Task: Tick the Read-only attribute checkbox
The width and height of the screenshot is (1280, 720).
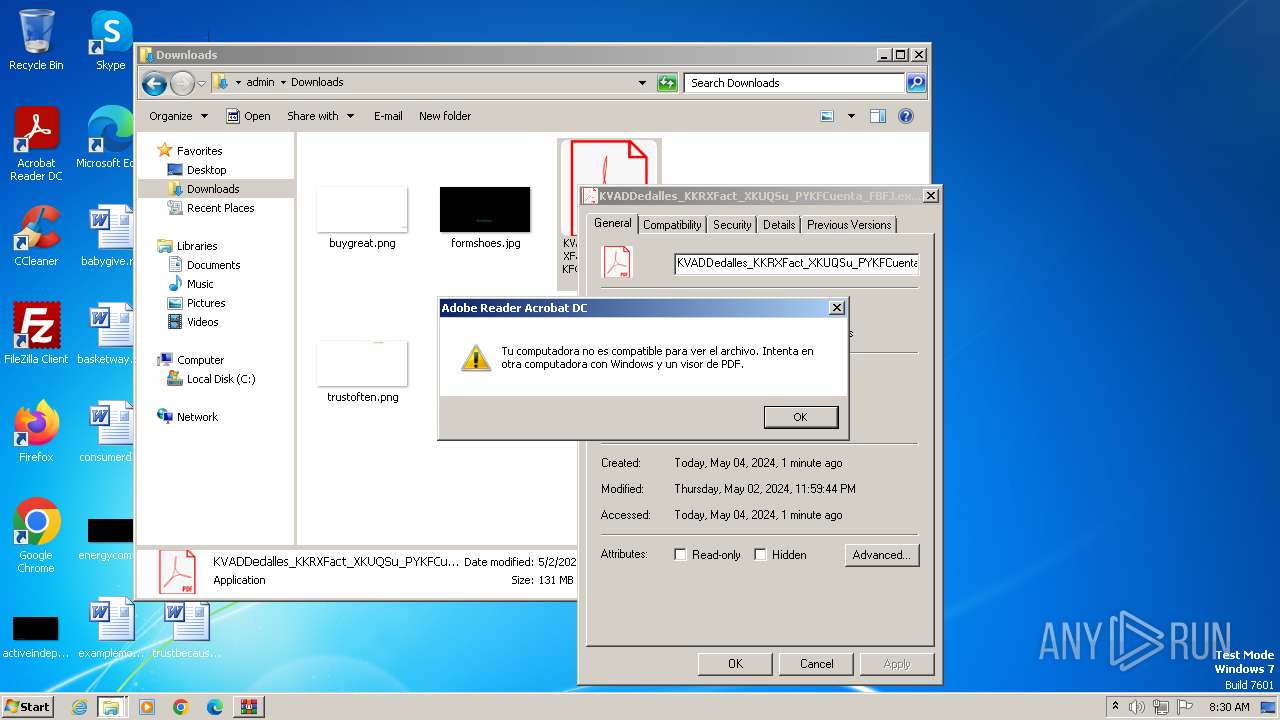Action: tap(680, 554)
